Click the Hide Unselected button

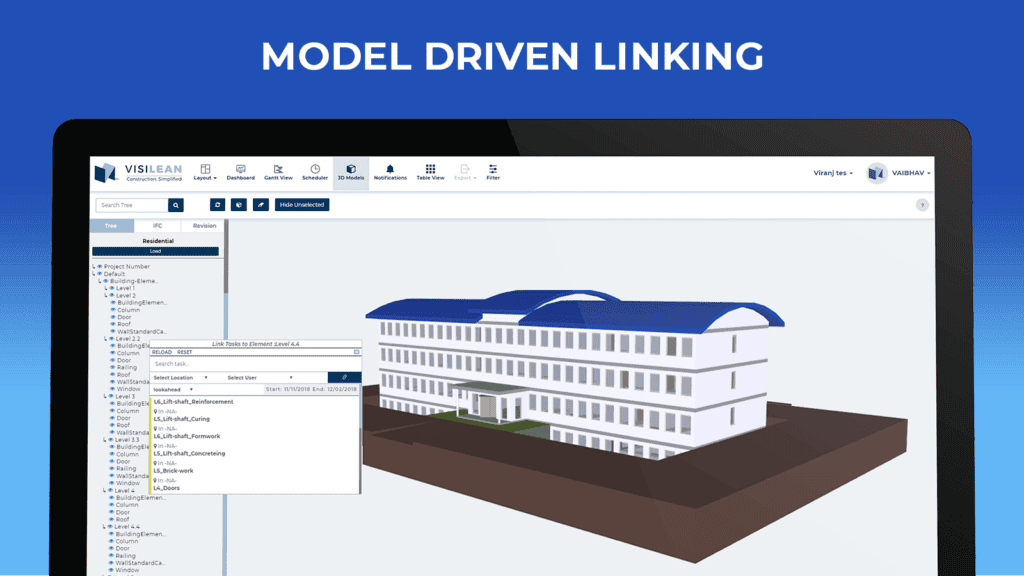[302, 204]
